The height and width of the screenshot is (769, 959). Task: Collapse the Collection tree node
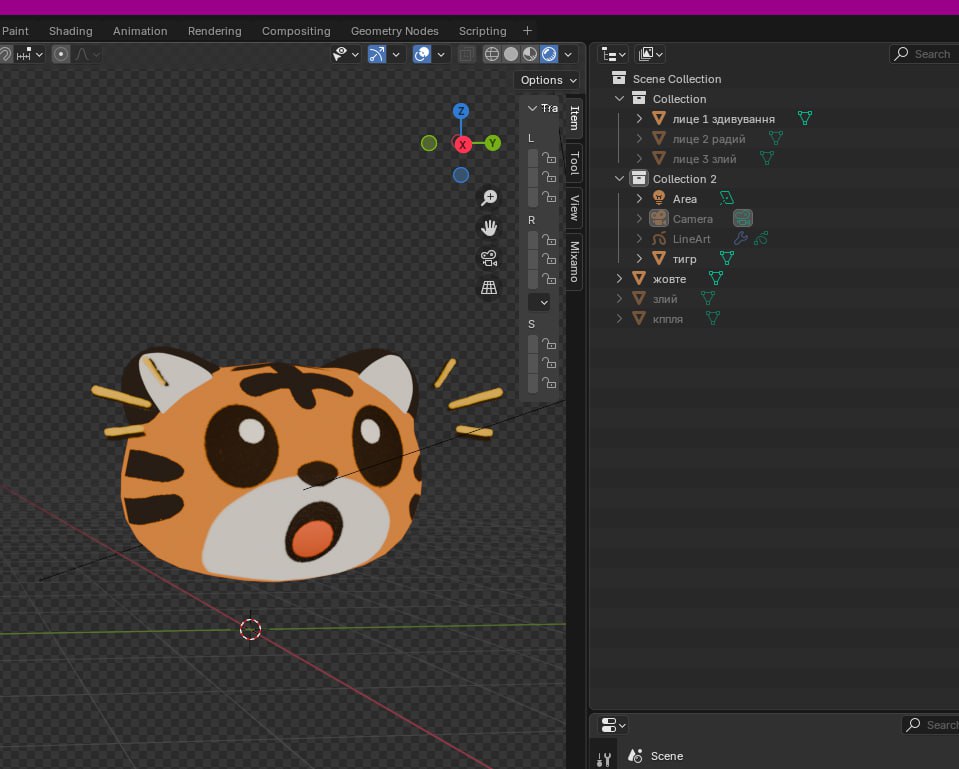click(x=620, y=98)
